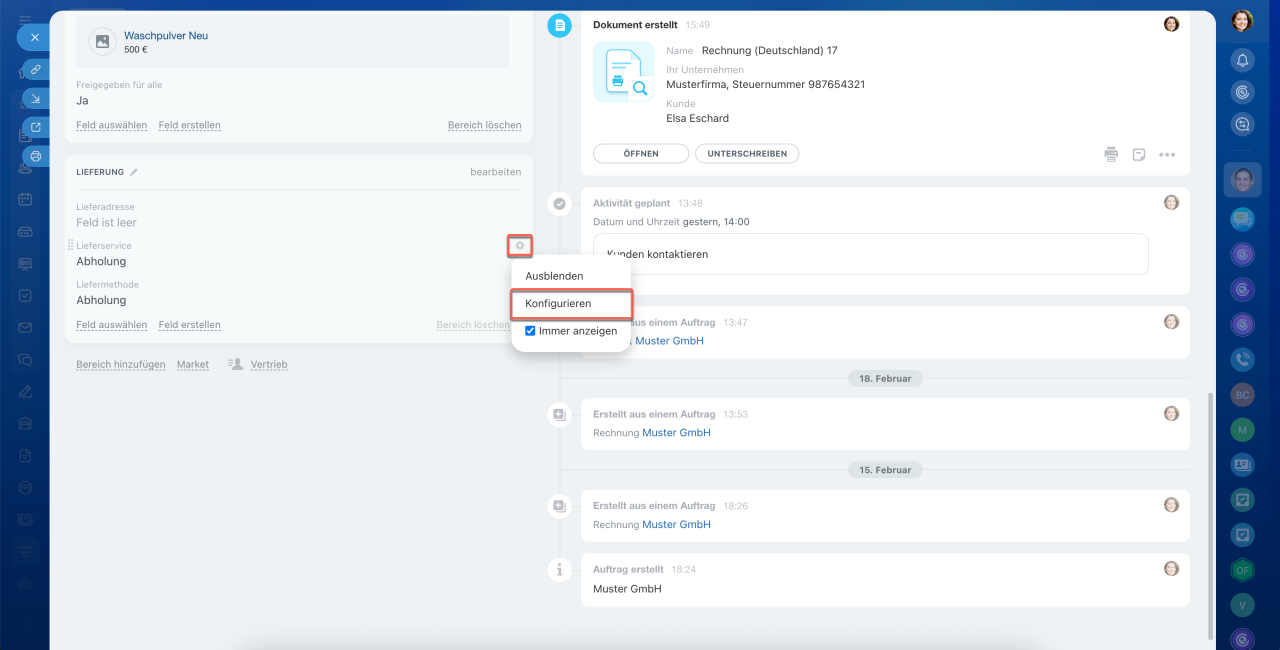
Task: Open notifications bell in right sidebar
Action: coord(1242,60)
